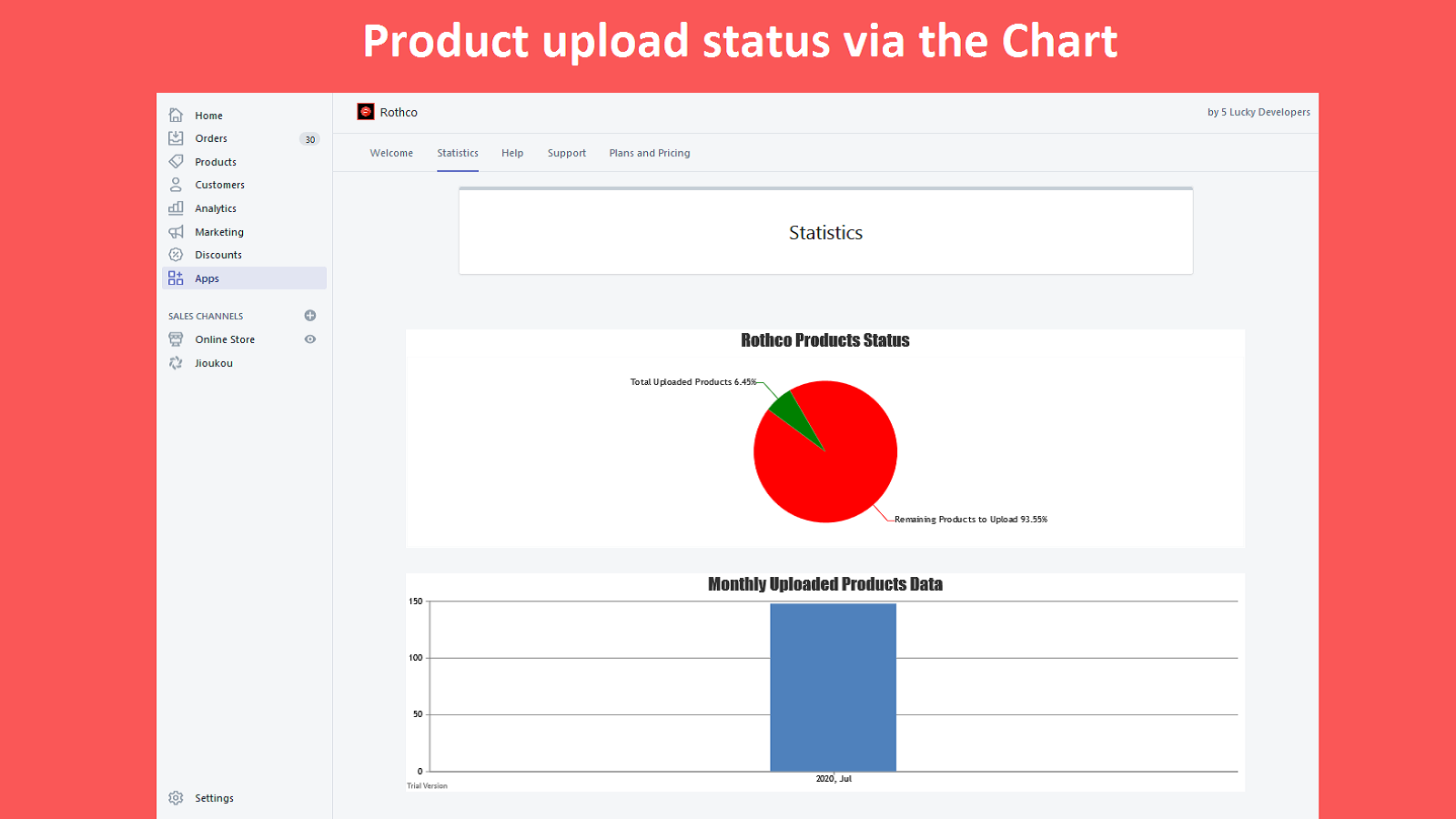Viewport: 1456px width, 819px height.
Task: Click the Marketing megaphone icon
Action: (177, 232)
